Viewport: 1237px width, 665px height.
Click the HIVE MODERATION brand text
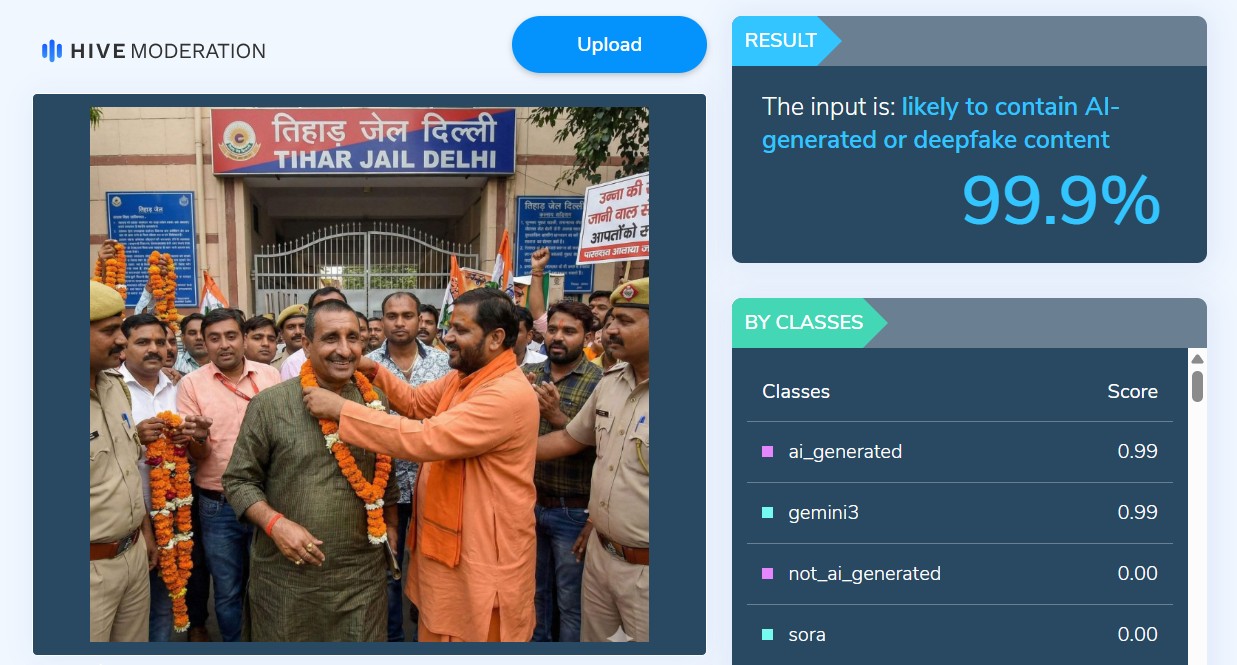[168, 51]
